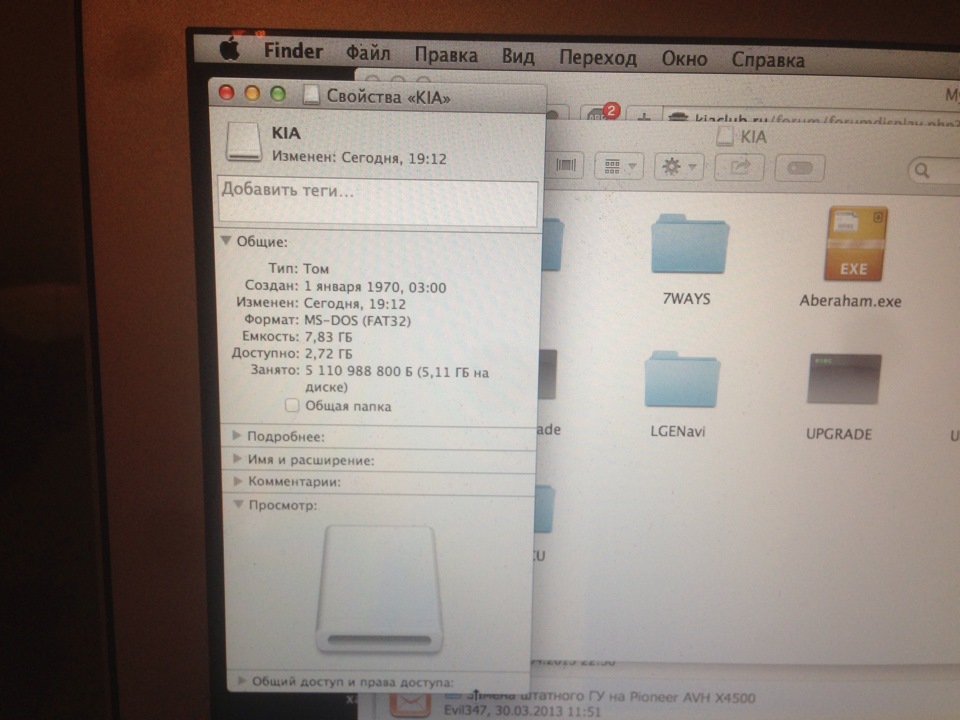The image size is (960, 720).
Task: Click the Finder search field
Action: point(933,170)
